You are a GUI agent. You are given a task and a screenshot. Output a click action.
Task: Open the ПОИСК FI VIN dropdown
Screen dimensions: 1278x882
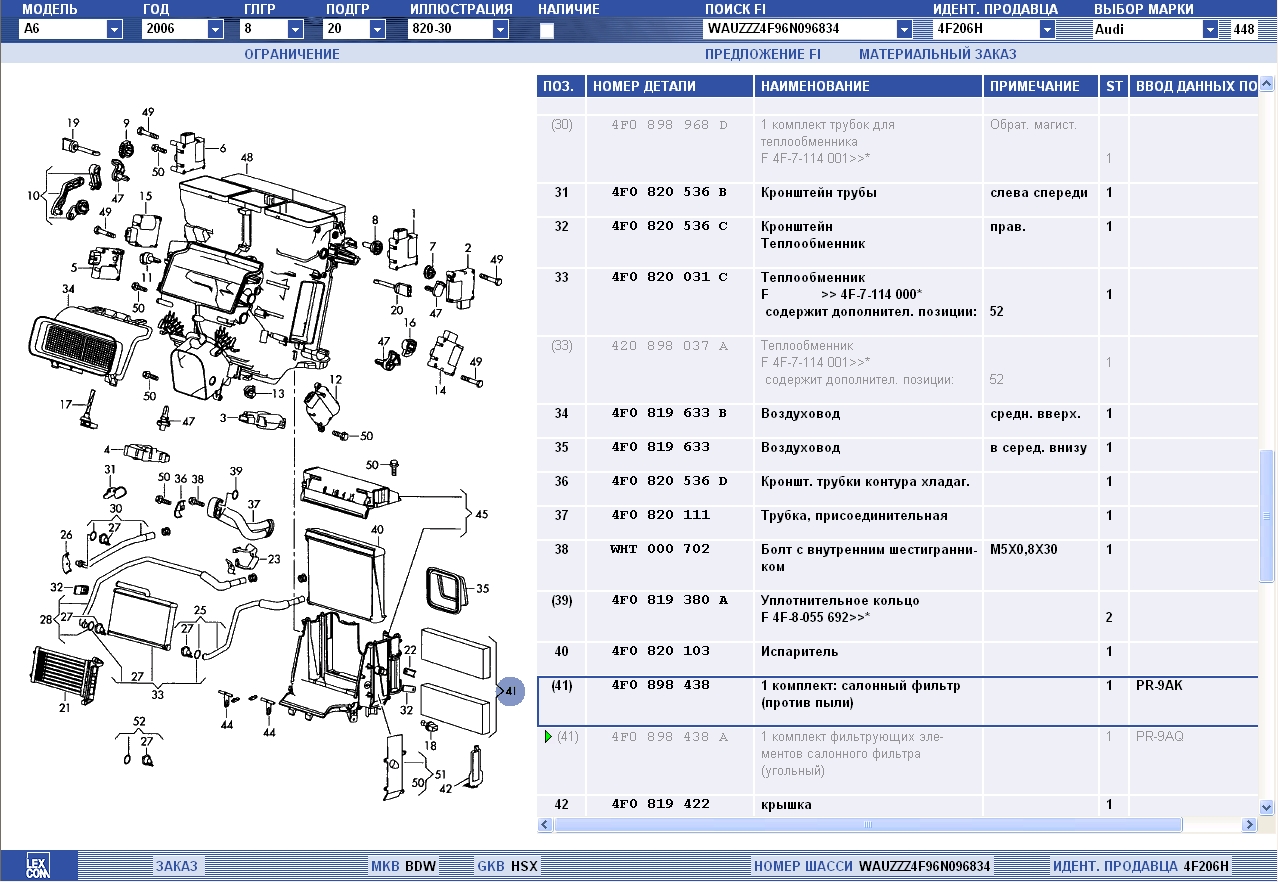click(904, 29)
